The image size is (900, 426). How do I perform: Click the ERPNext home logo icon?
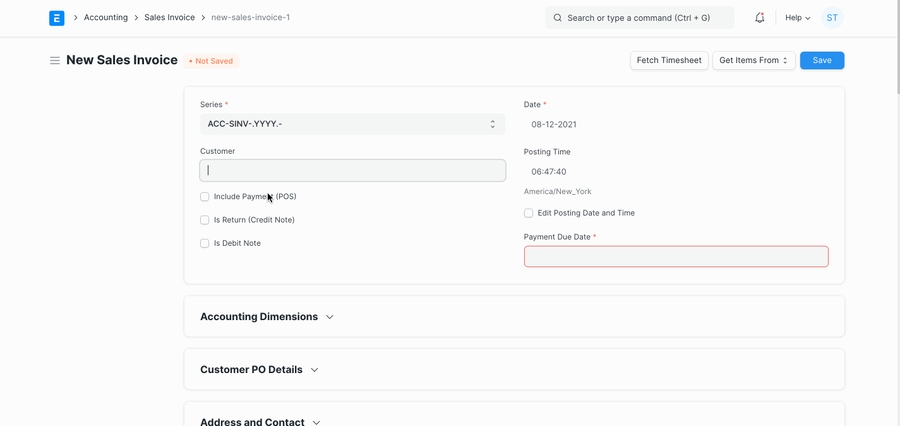tap(57, 18)
